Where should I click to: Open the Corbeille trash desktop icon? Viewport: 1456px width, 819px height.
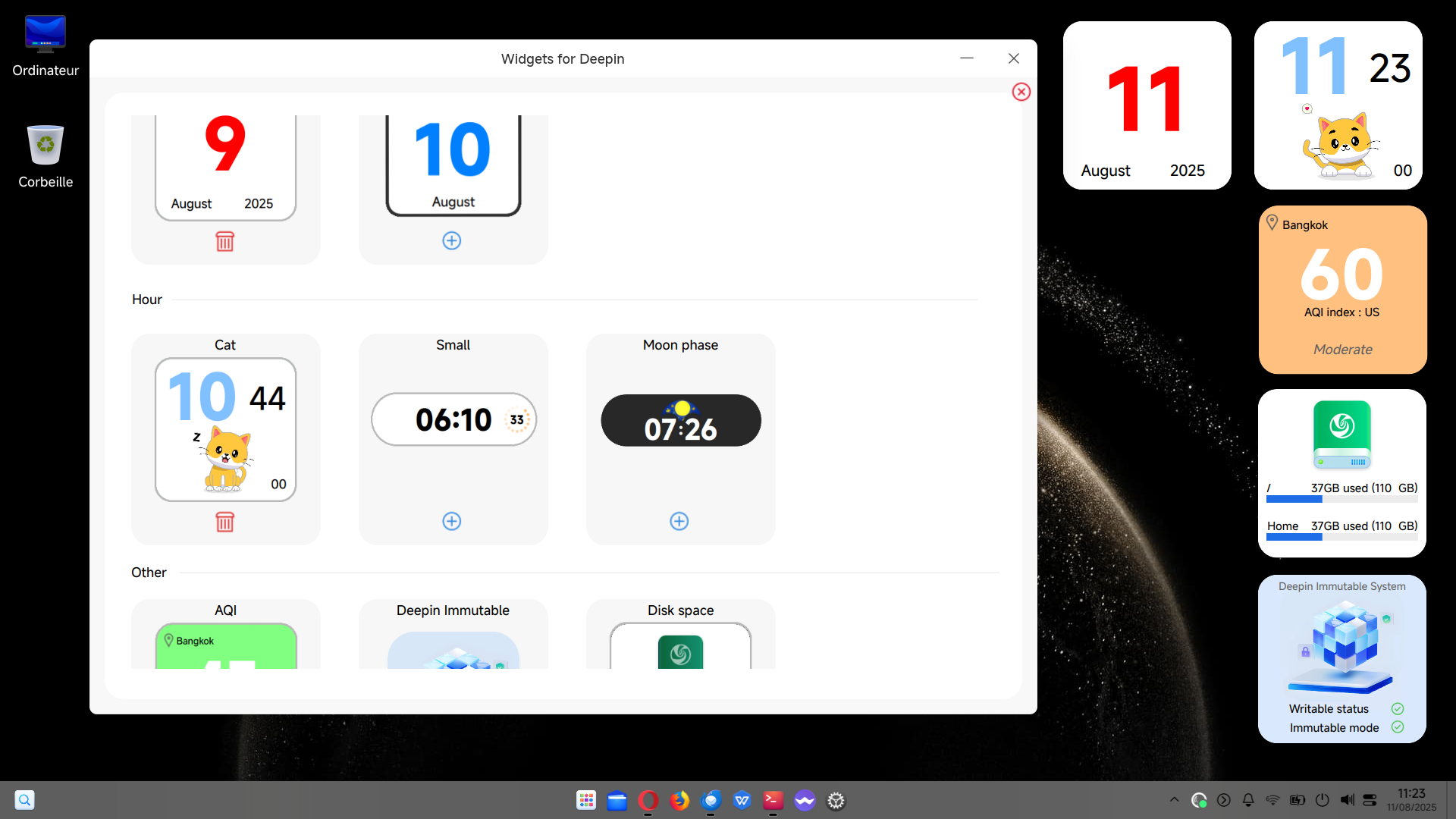point(45,157)
